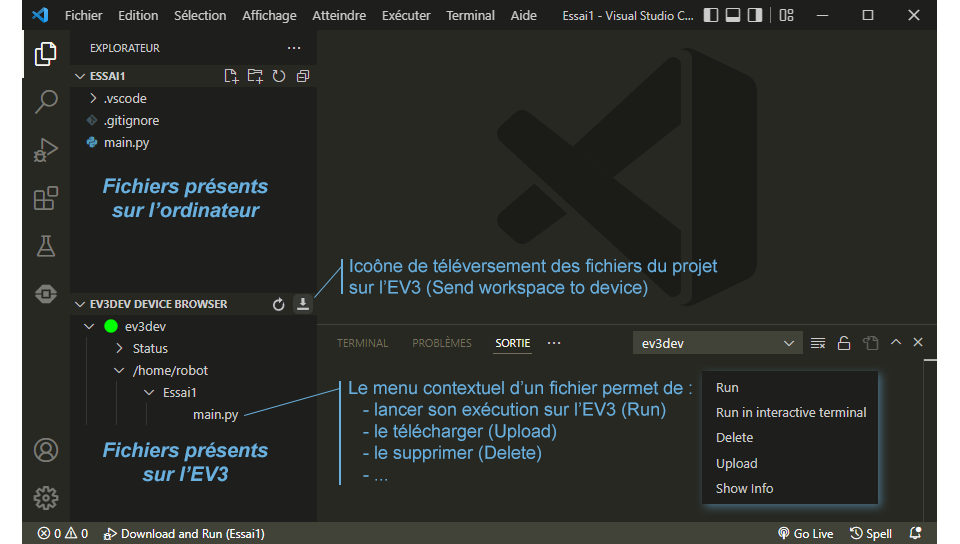Click New Folder icon in ESSAI1 header
The width and height of the screenshot is (960, 544).
255,76
